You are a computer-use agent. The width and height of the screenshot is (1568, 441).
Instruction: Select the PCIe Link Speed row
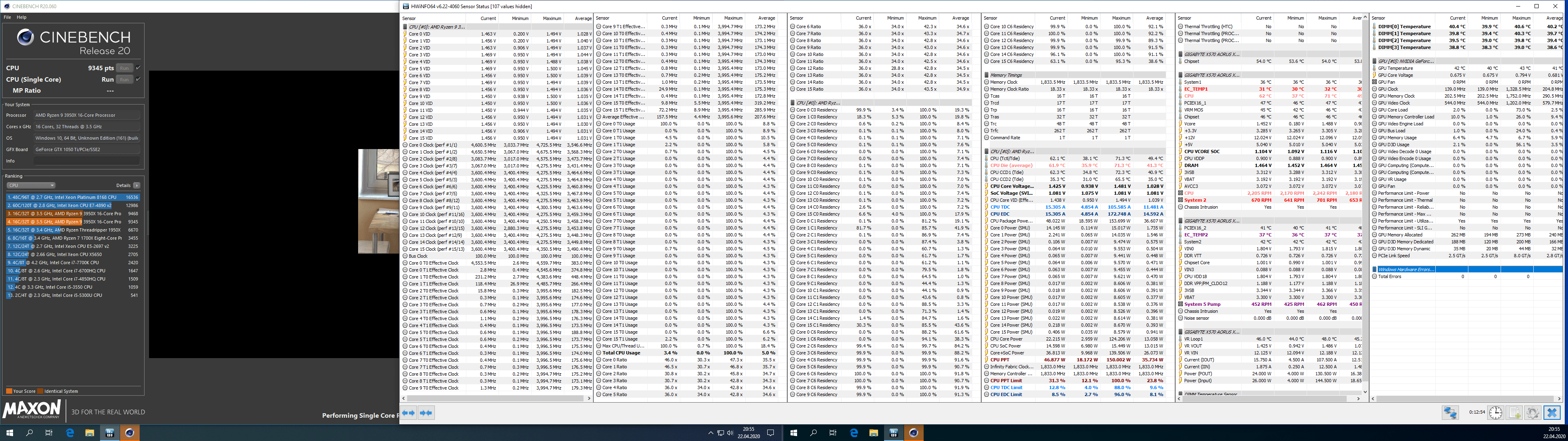point(1467,256)
